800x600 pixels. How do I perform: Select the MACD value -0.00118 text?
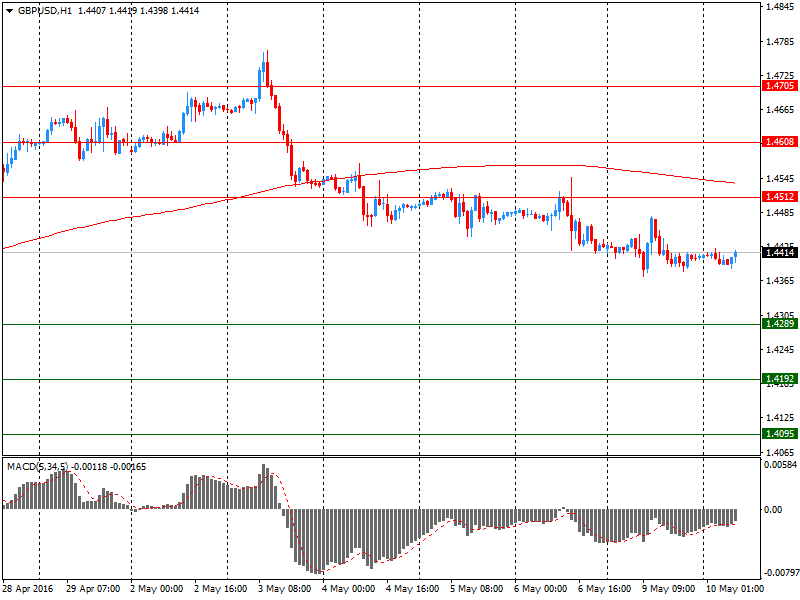point(89,467)
